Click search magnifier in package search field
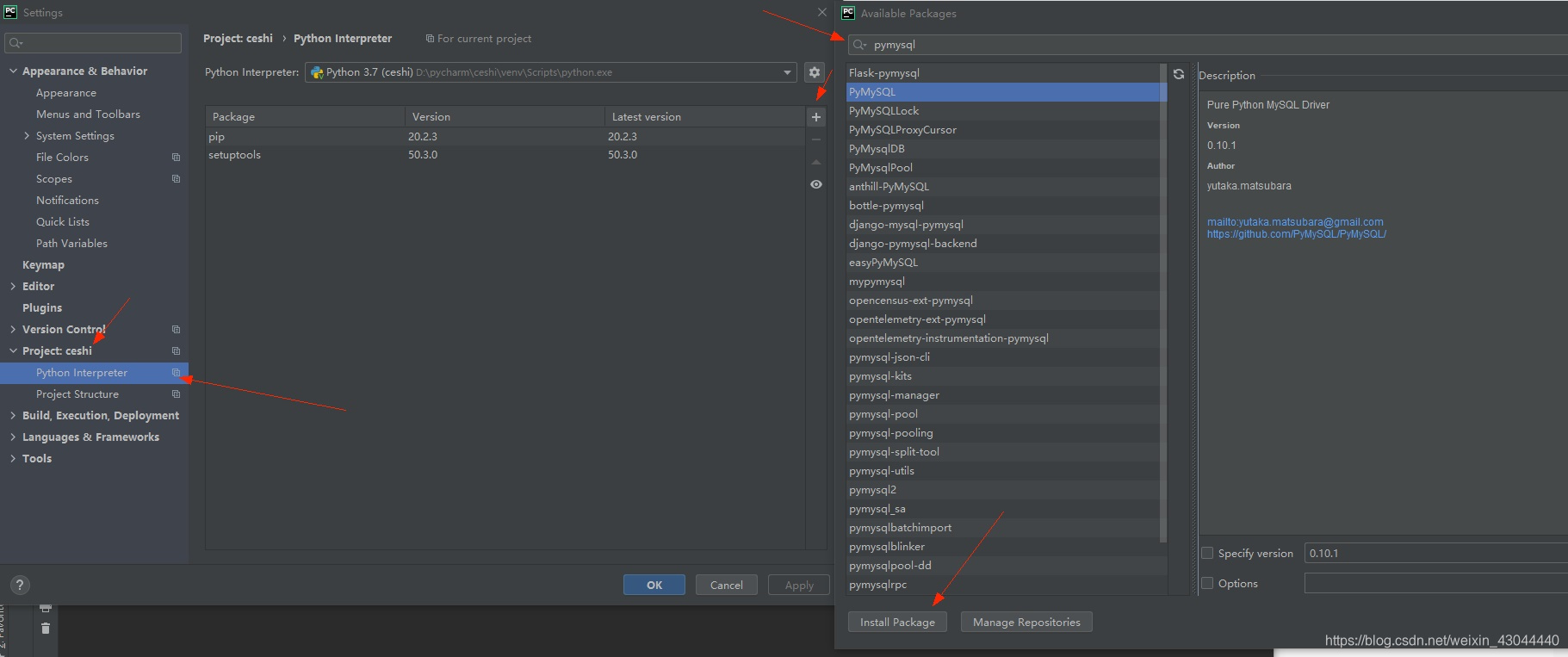The image size is (1568, 657). coord(859,45)
